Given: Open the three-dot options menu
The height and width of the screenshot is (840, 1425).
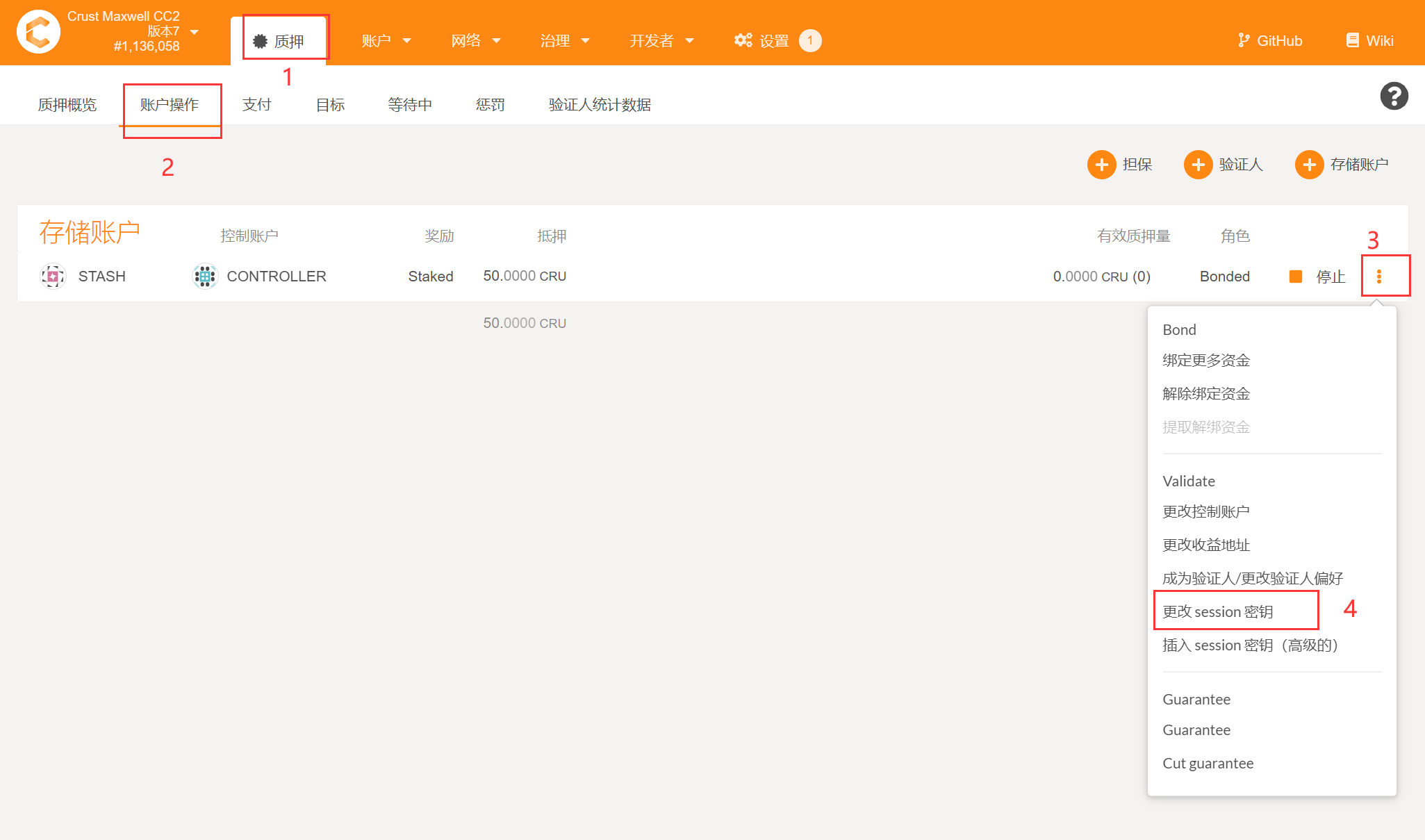Looking at the screenshot, I should pos(1379,277).
